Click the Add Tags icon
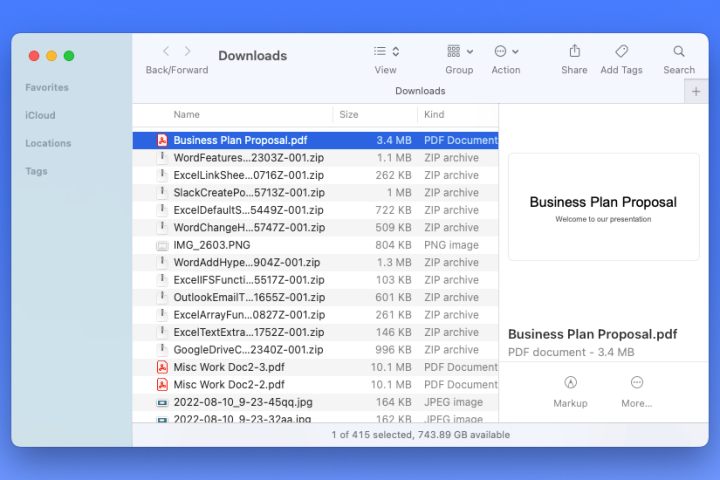The image size is (720, 480). click(x=621, y=51)
